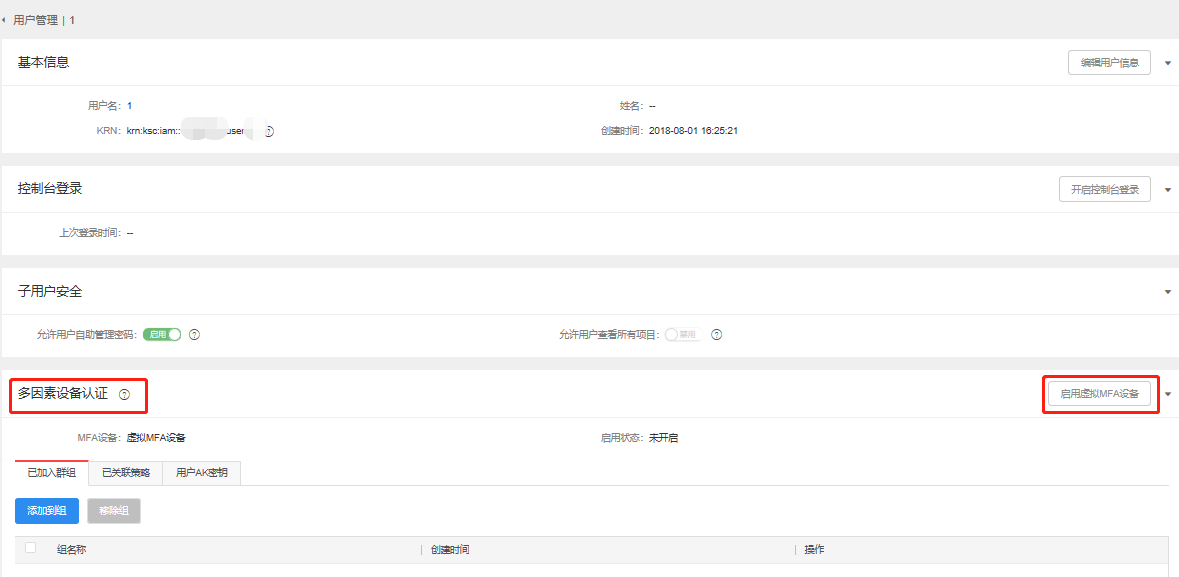This screenshot has height=577, width=1179.
Task: Select the 已加入群组 tab
Action: point(52,473)
